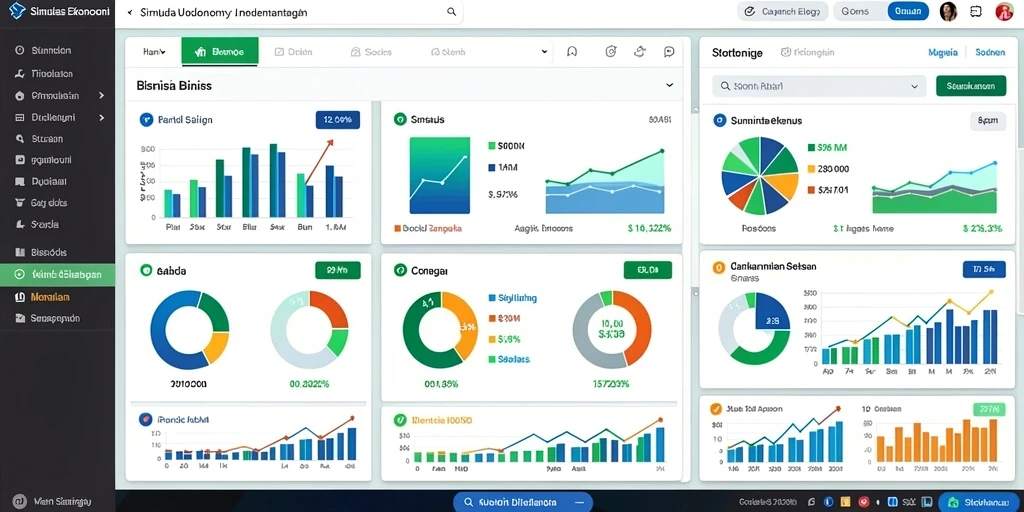Click the Caannch Elogp button

coord(783,11)
